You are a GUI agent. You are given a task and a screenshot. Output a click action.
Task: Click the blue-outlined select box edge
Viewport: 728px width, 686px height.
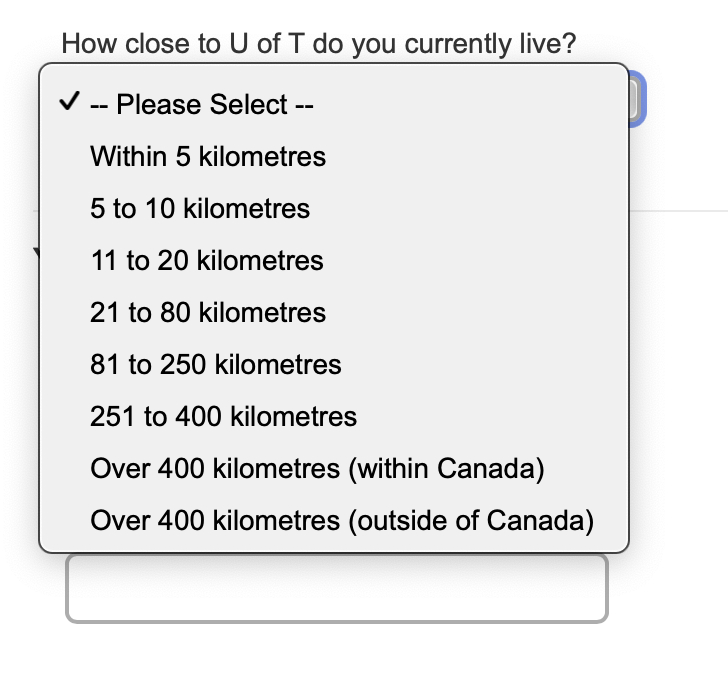(x=638, y=100)
